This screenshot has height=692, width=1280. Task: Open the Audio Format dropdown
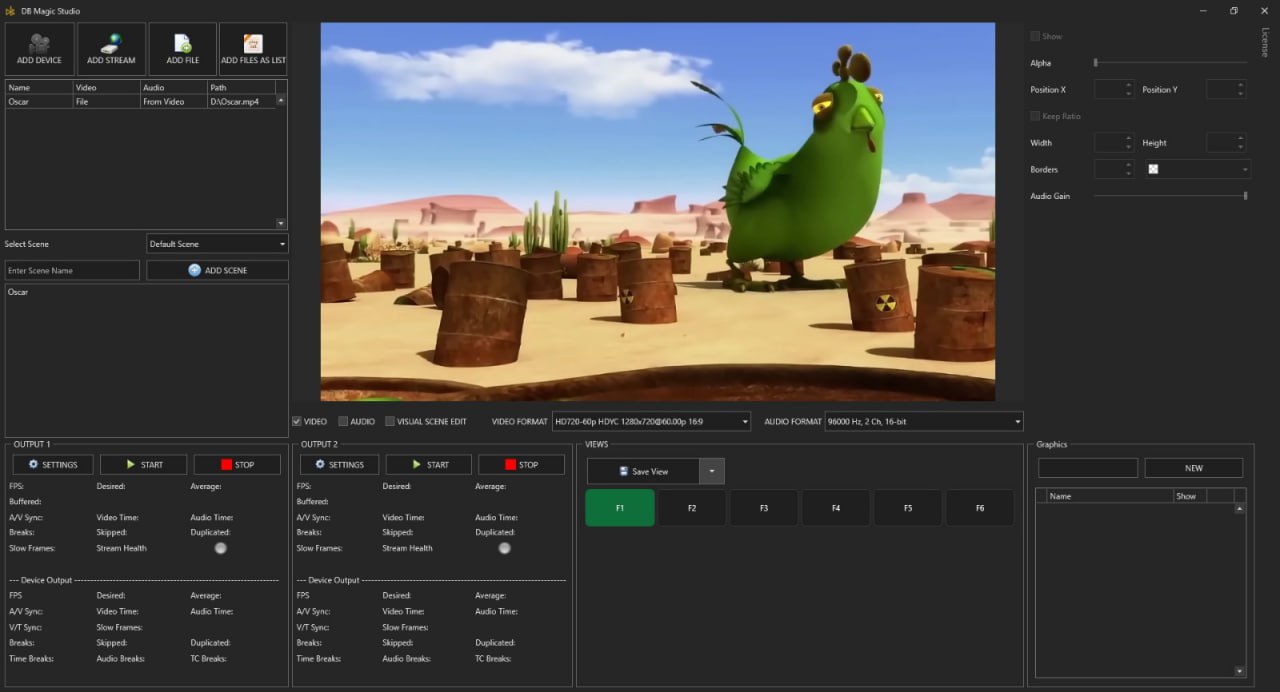(x=924, y=422)
